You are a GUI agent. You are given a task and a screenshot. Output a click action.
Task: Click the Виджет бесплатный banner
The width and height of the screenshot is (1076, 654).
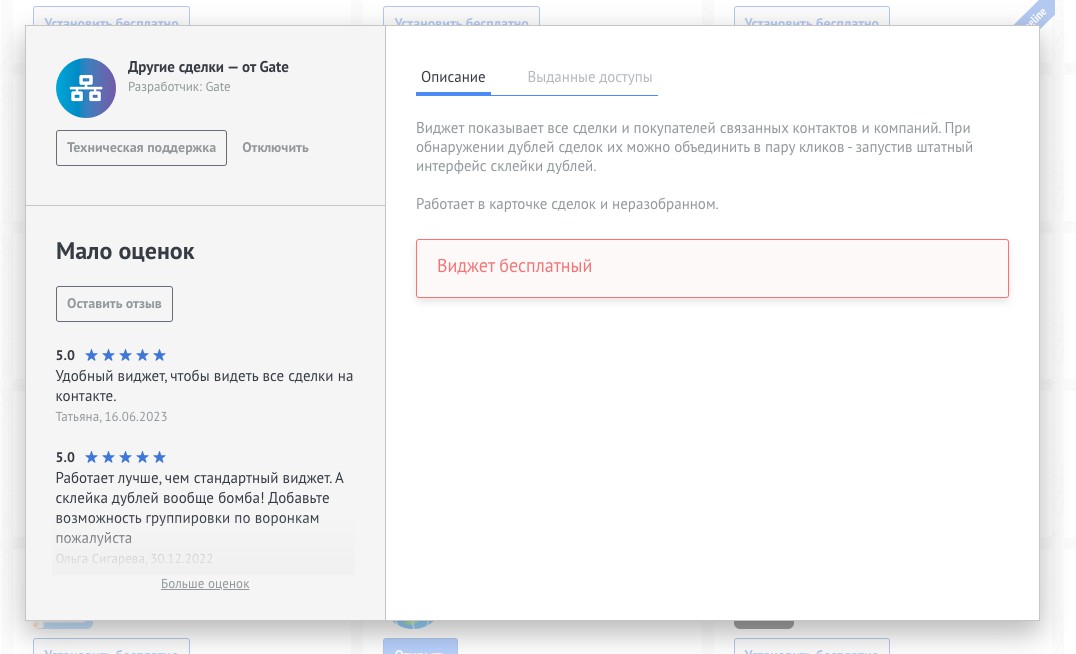point(712,267)
